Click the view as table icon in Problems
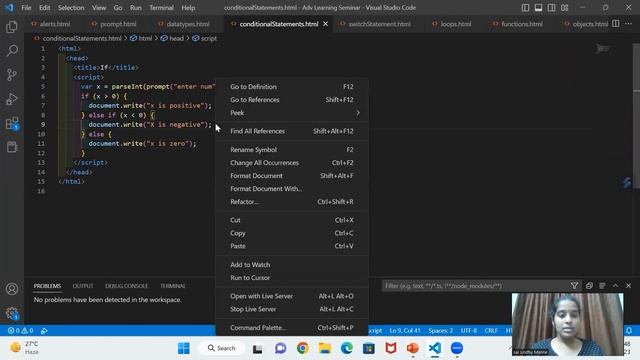The image size is (640, 360). click(x=602, y=286)
